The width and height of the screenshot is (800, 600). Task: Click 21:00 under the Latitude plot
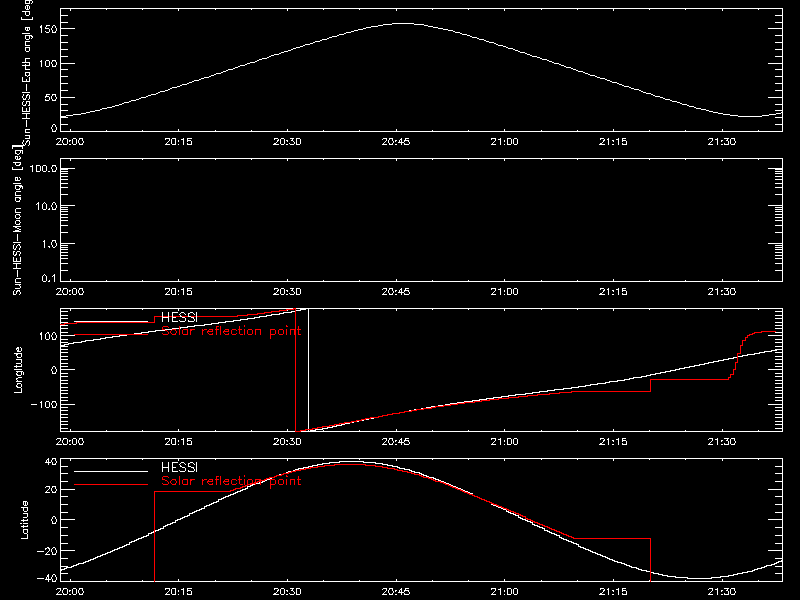point(505,591)
